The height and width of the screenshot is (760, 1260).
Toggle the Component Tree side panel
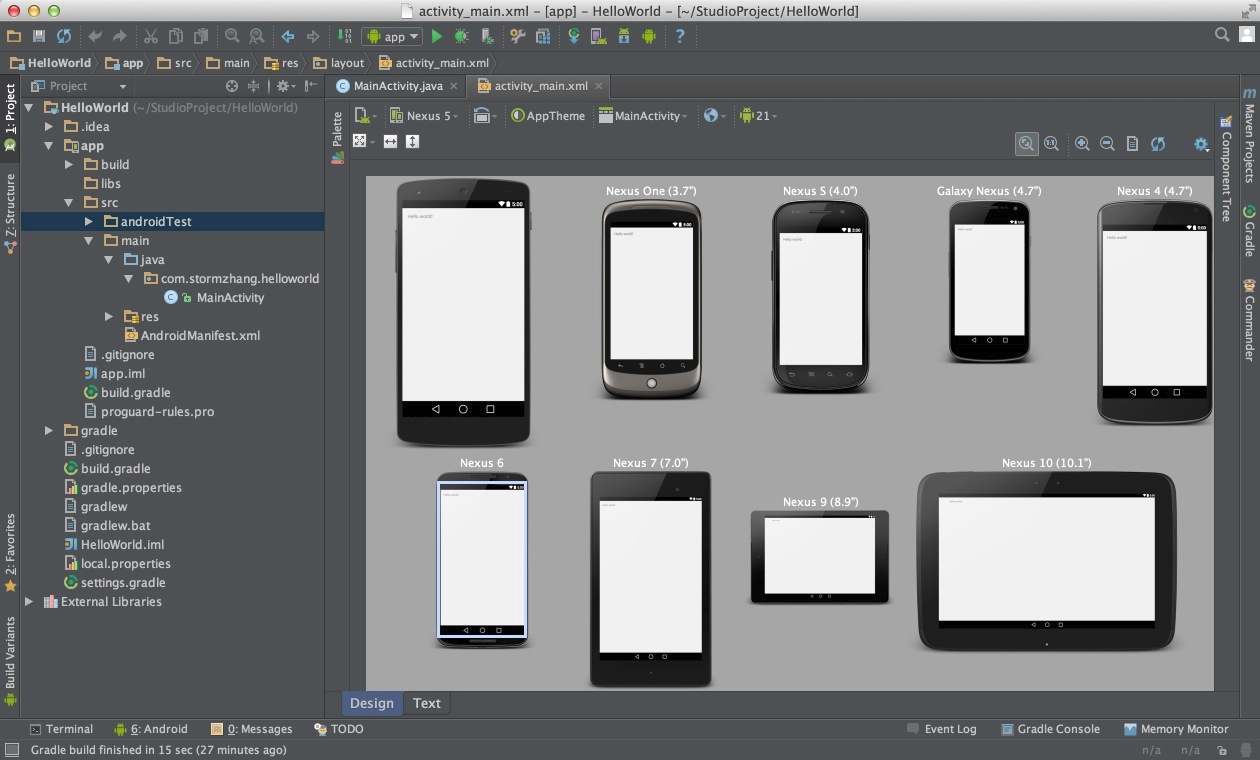[1225, 168]
